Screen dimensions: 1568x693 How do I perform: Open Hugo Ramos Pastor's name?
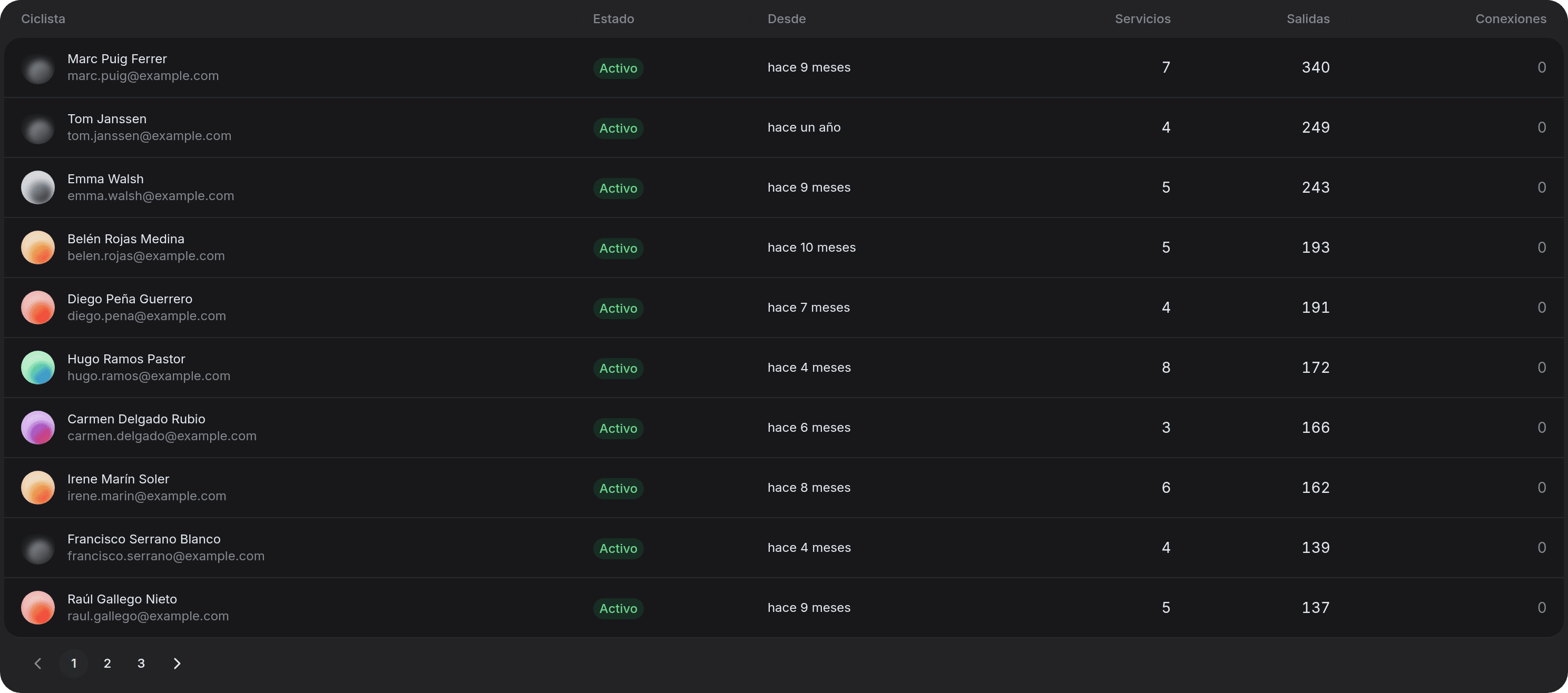126,359
